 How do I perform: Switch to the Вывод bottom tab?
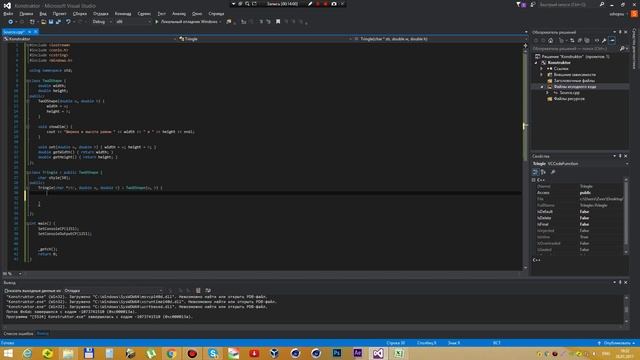[42, 334]
